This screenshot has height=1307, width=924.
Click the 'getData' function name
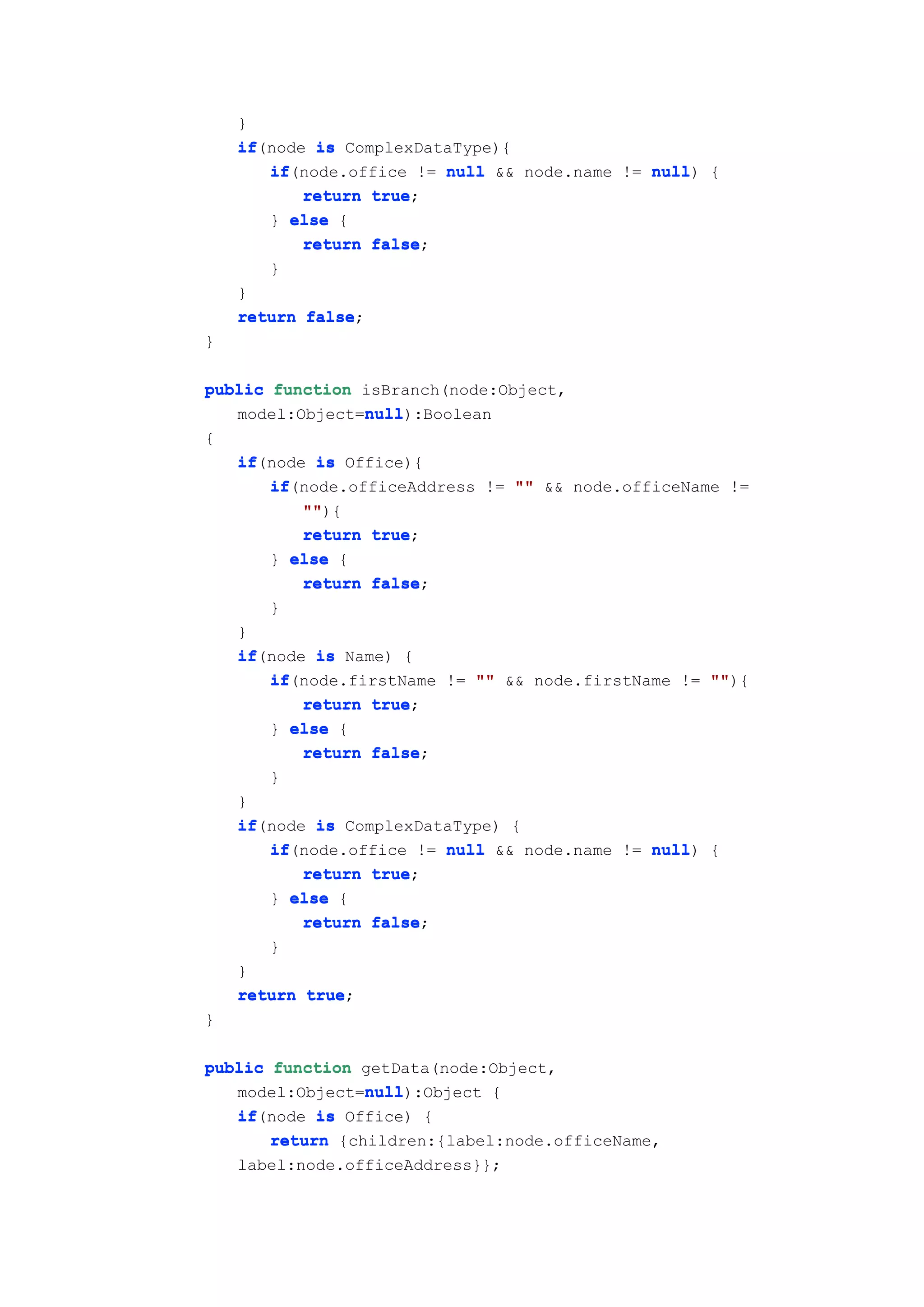[395, 1069]
